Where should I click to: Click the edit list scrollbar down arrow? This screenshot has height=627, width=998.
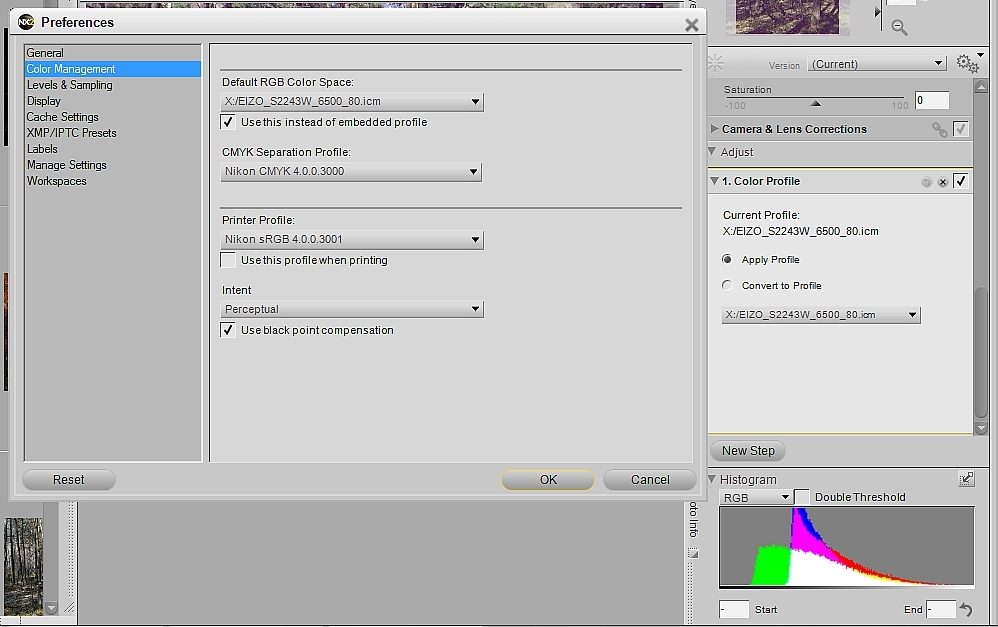[x=981, y=428]
